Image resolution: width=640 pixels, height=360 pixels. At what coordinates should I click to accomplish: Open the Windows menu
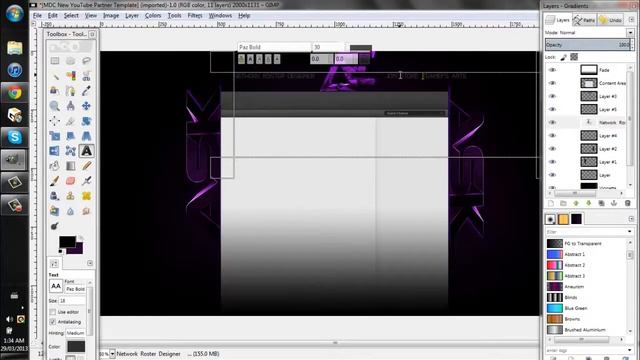[x=220, y=16]
